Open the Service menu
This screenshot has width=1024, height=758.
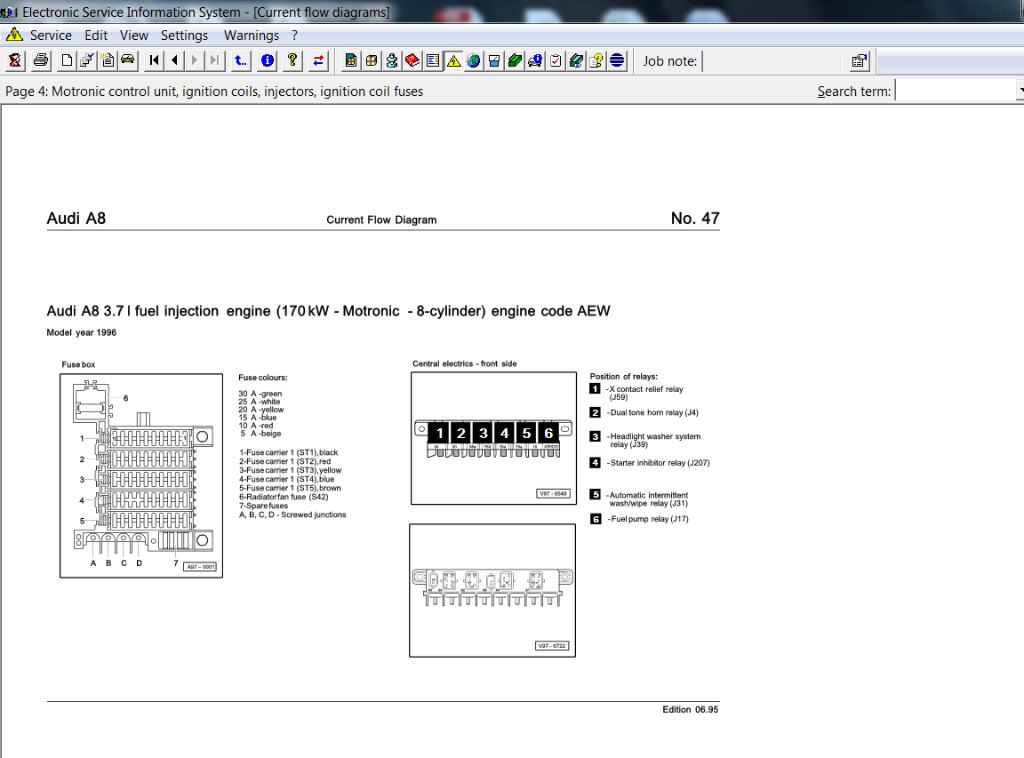(x=50, y=35)
